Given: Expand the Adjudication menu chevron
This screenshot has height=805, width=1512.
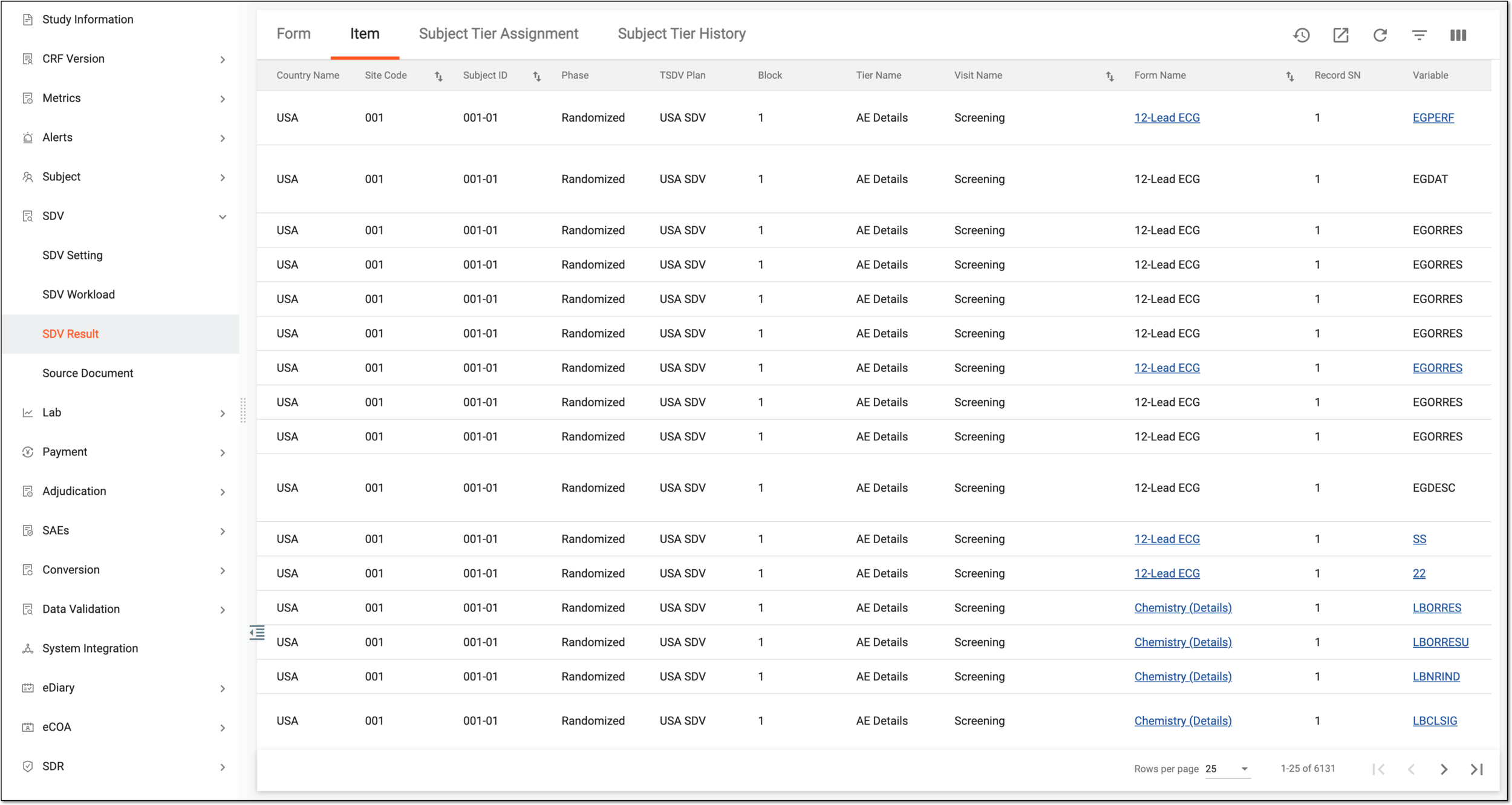Looking at the screenshot, I should (223, 492).
